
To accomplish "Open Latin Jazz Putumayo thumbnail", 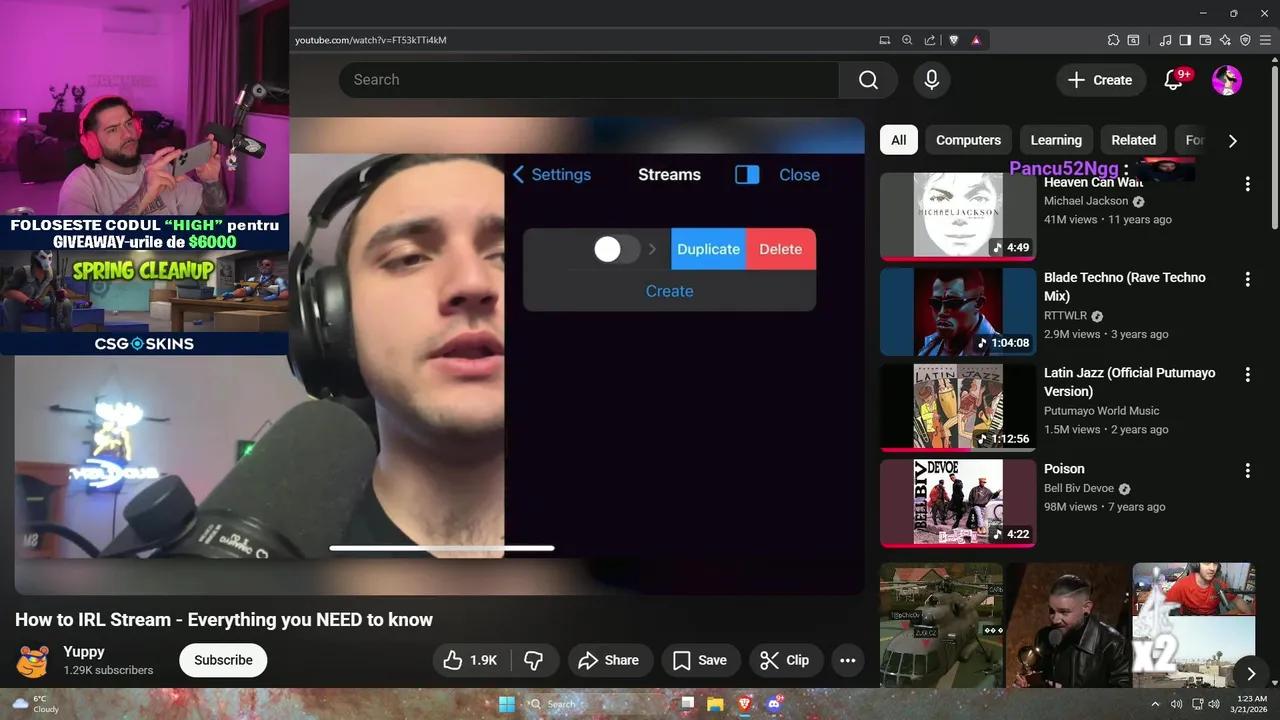I will pos(958,407).
